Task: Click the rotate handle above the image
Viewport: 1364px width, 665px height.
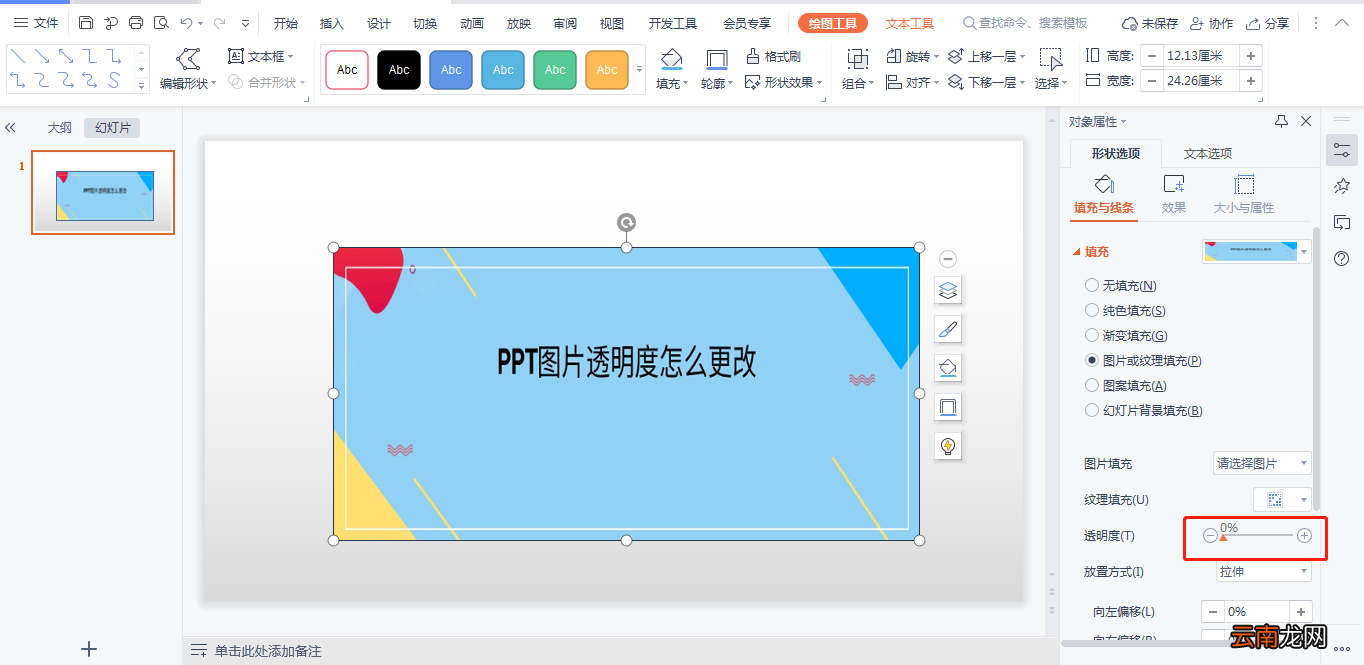Action: [x=626, y=222]
